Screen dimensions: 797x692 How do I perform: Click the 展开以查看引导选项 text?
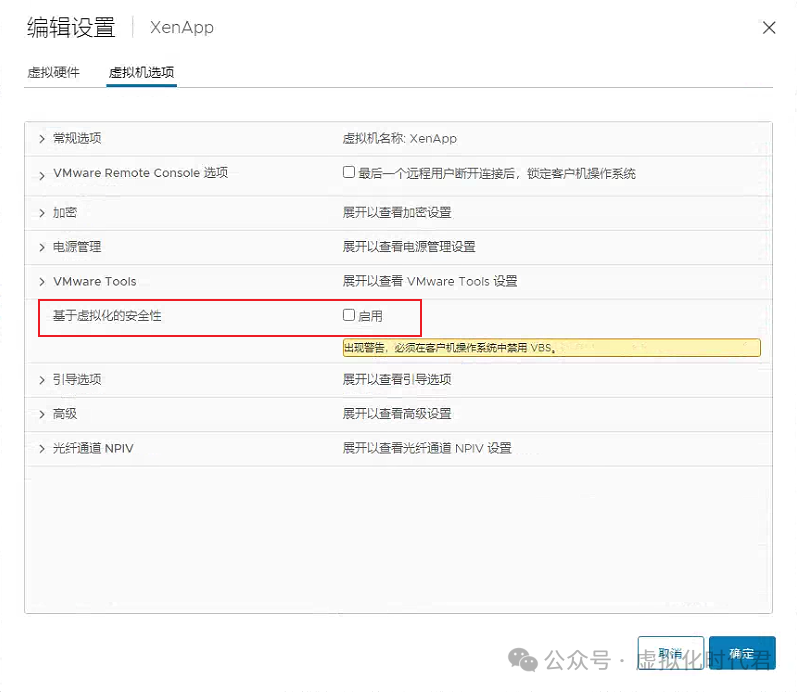pos(397,379)
